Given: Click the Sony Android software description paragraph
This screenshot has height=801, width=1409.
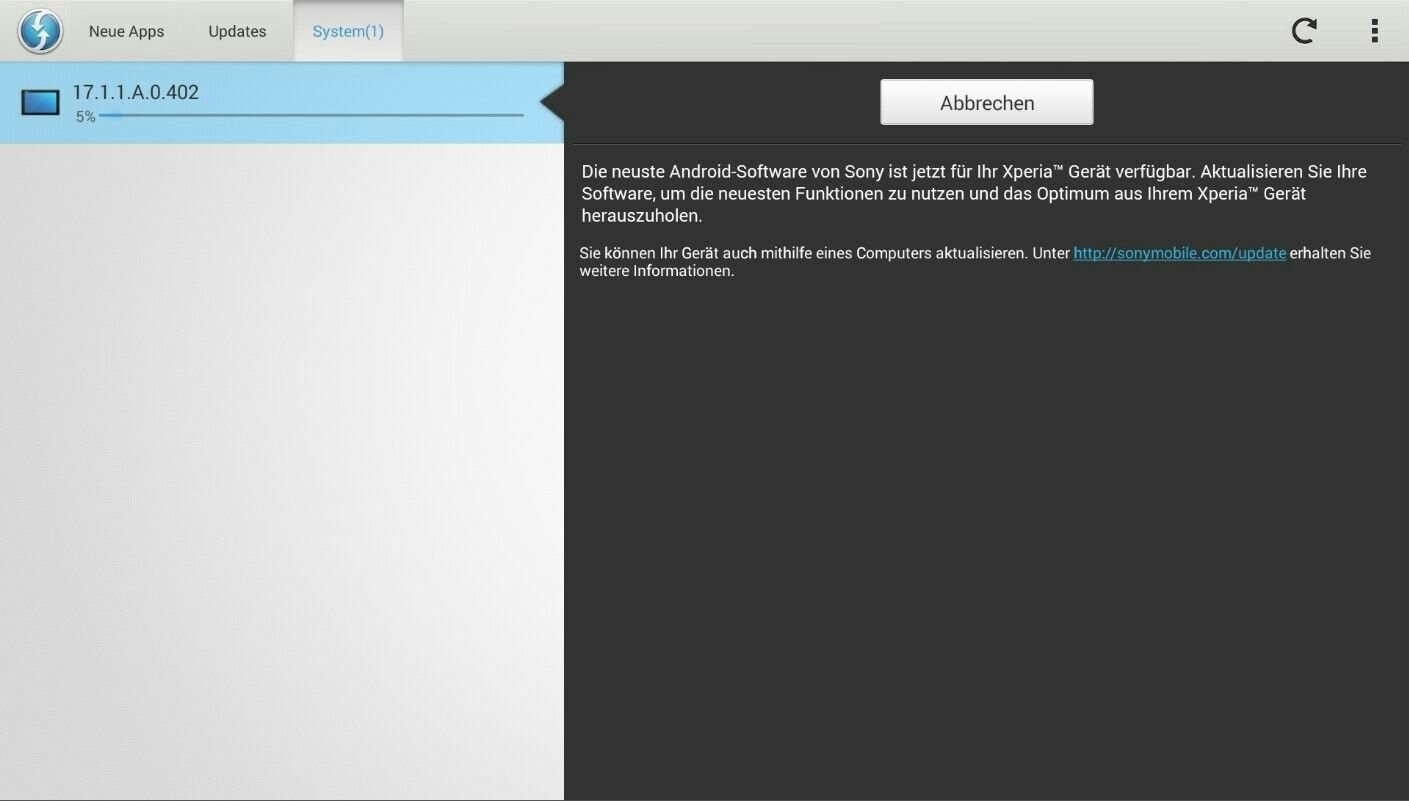Looking at the screenshot, I should (x=974, y=193).
